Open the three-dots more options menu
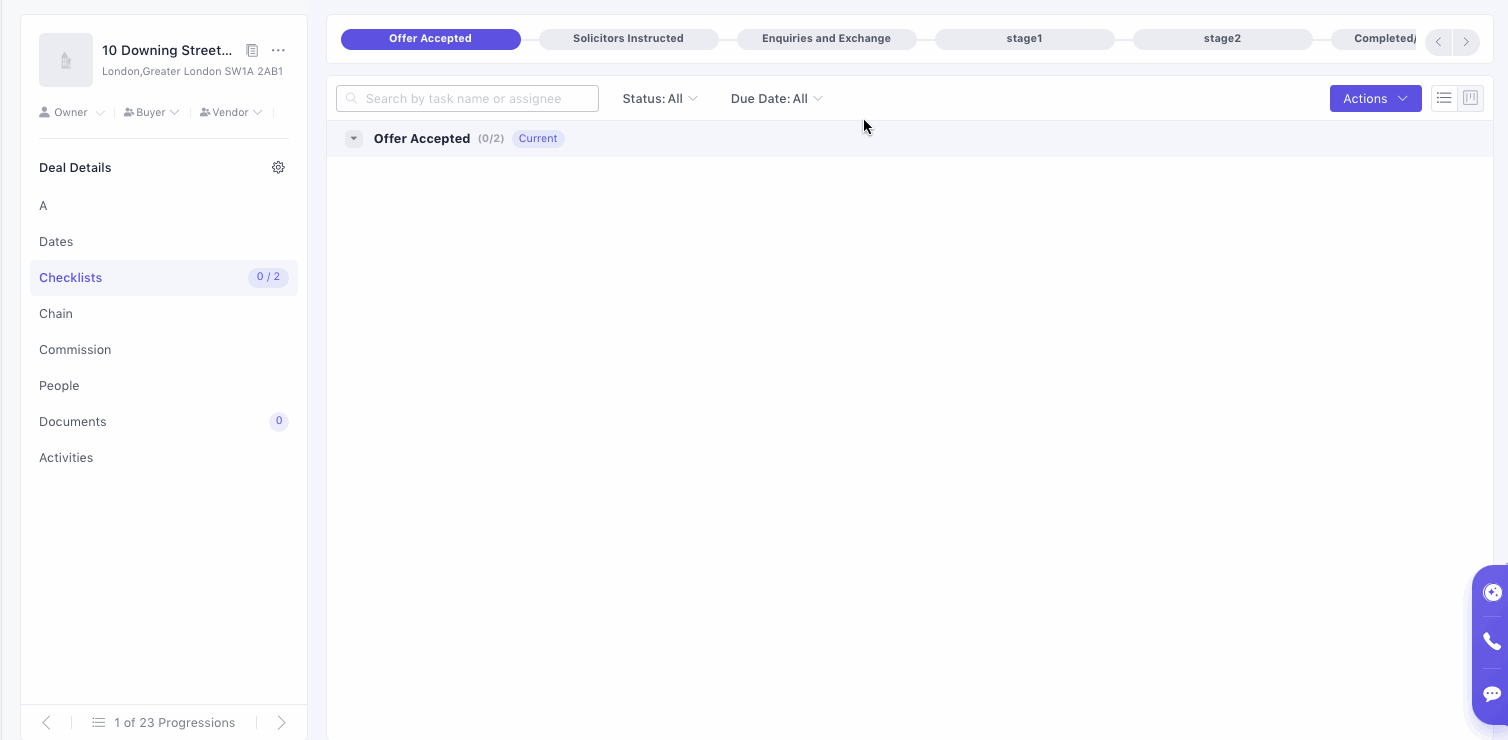This screenshot has width=1508, height=740. coord(278,51)
